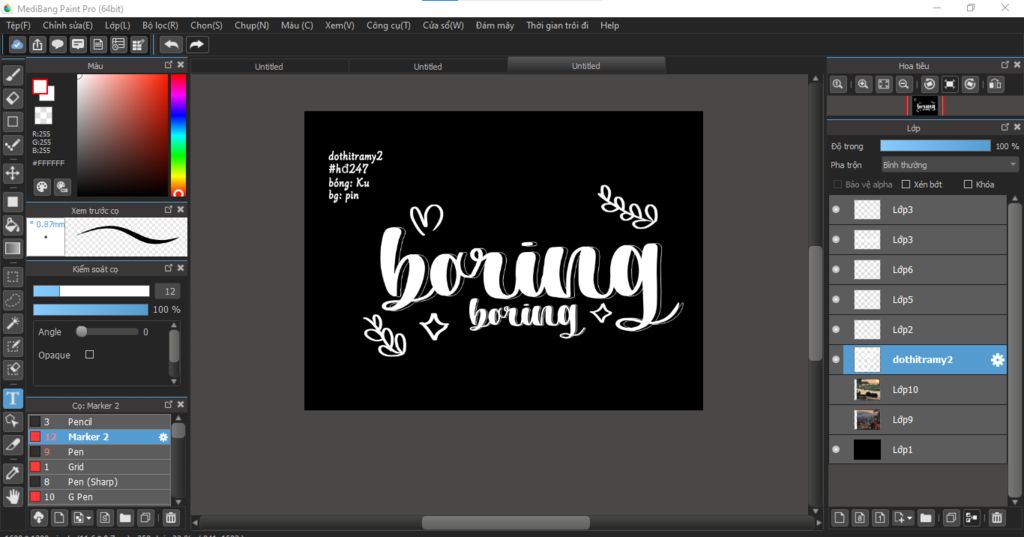The height and width of the screenshot is (537, 1024).
Task: Open the Tệp(F) menu
Action: point(18,25)
